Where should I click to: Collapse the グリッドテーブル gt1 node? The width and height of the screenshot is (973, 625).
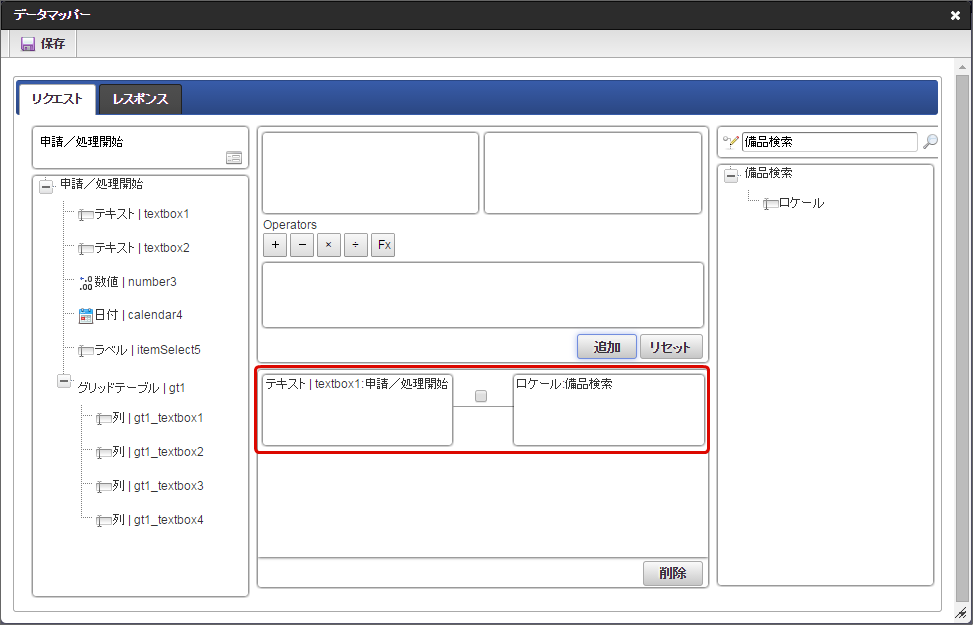point(64,380)
